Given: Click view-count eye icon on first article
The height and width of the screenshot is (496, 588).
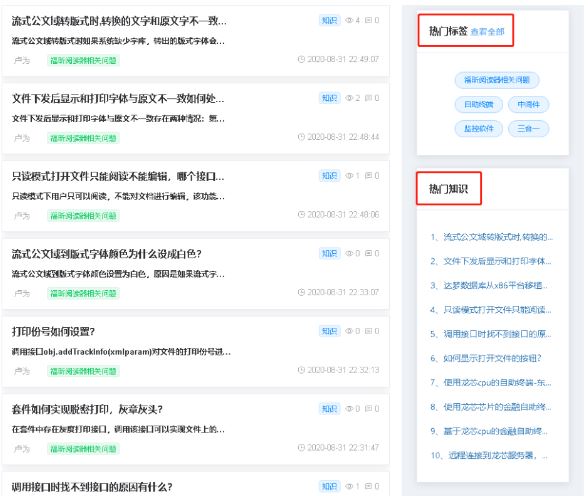Looking at the screenshot, I should click(x=349, y=20).
